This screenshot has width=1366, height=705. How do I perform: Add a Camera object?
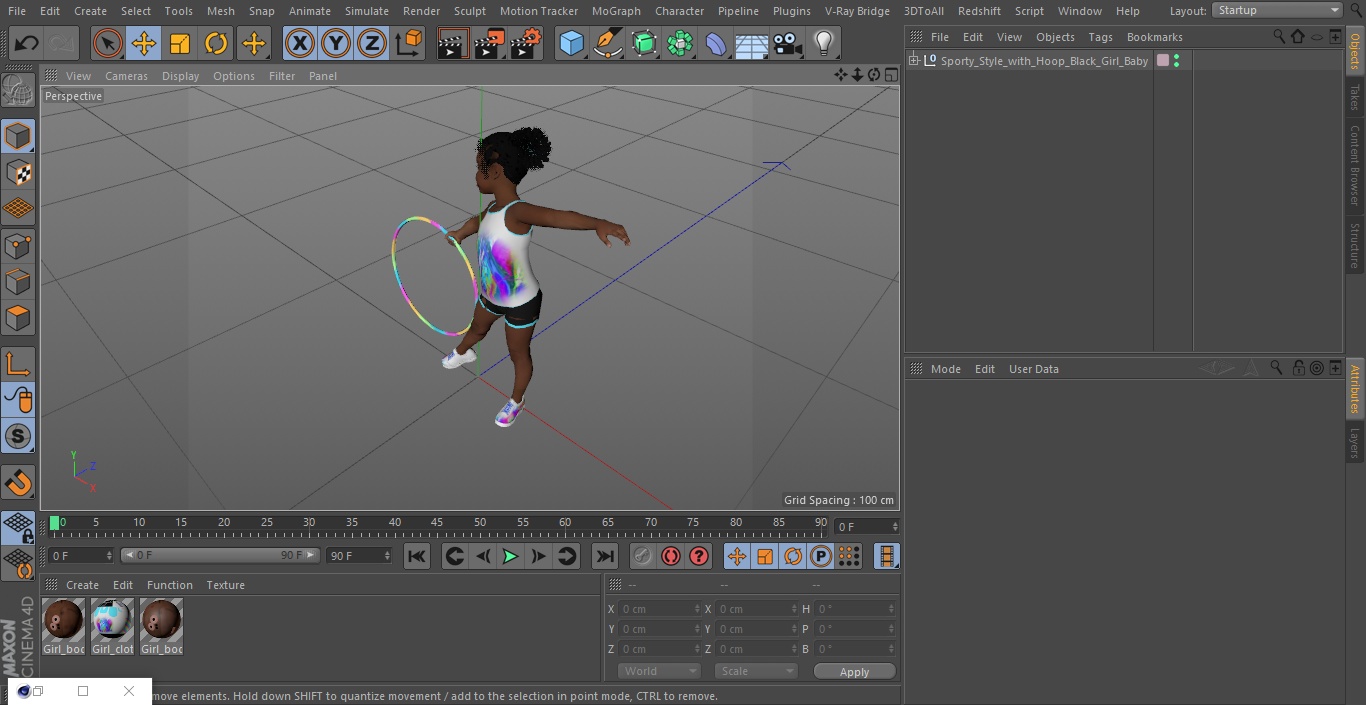pos(788,43)
